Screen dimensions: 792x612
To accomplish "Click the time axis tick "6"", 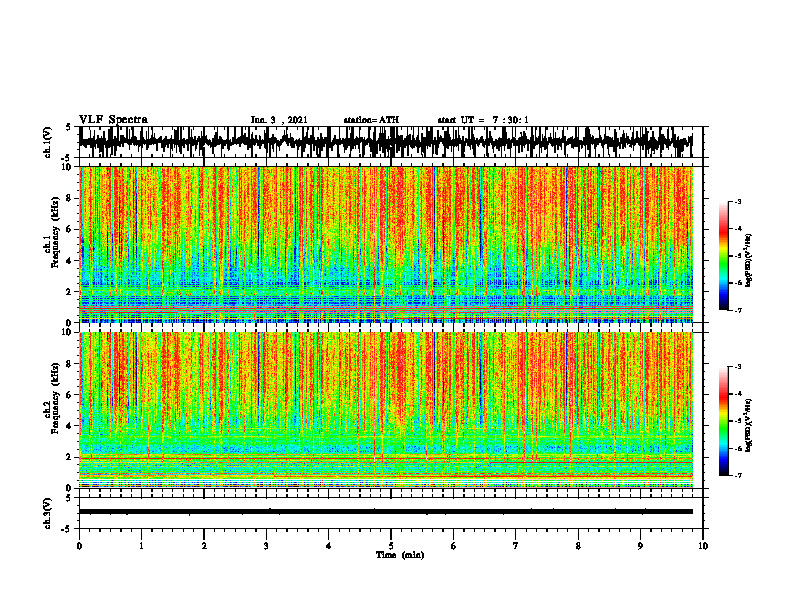I will 454,546.
